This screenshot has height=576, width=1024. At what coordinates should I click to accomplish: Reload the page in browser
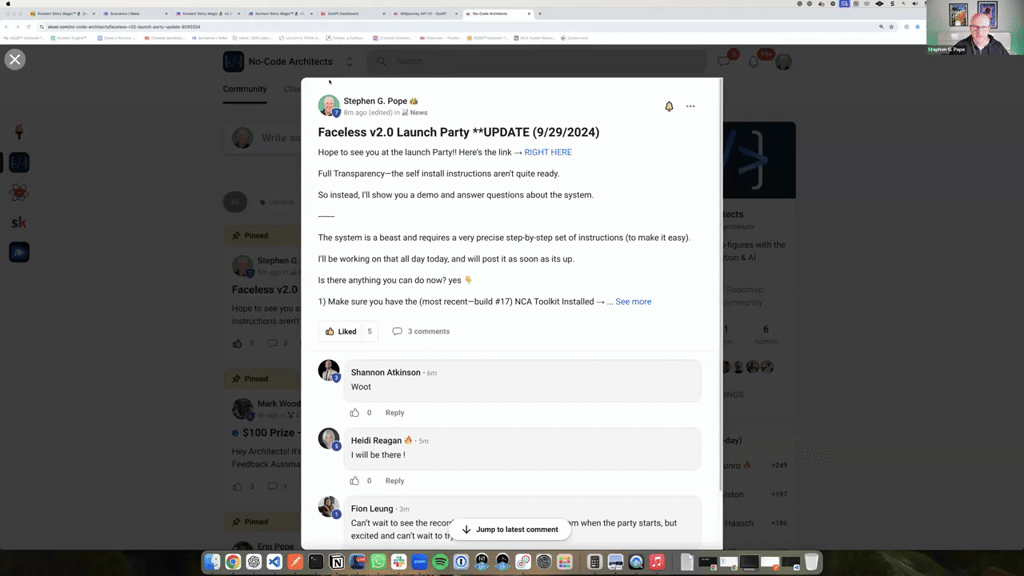pyautogui.click(x=28, y=27)
